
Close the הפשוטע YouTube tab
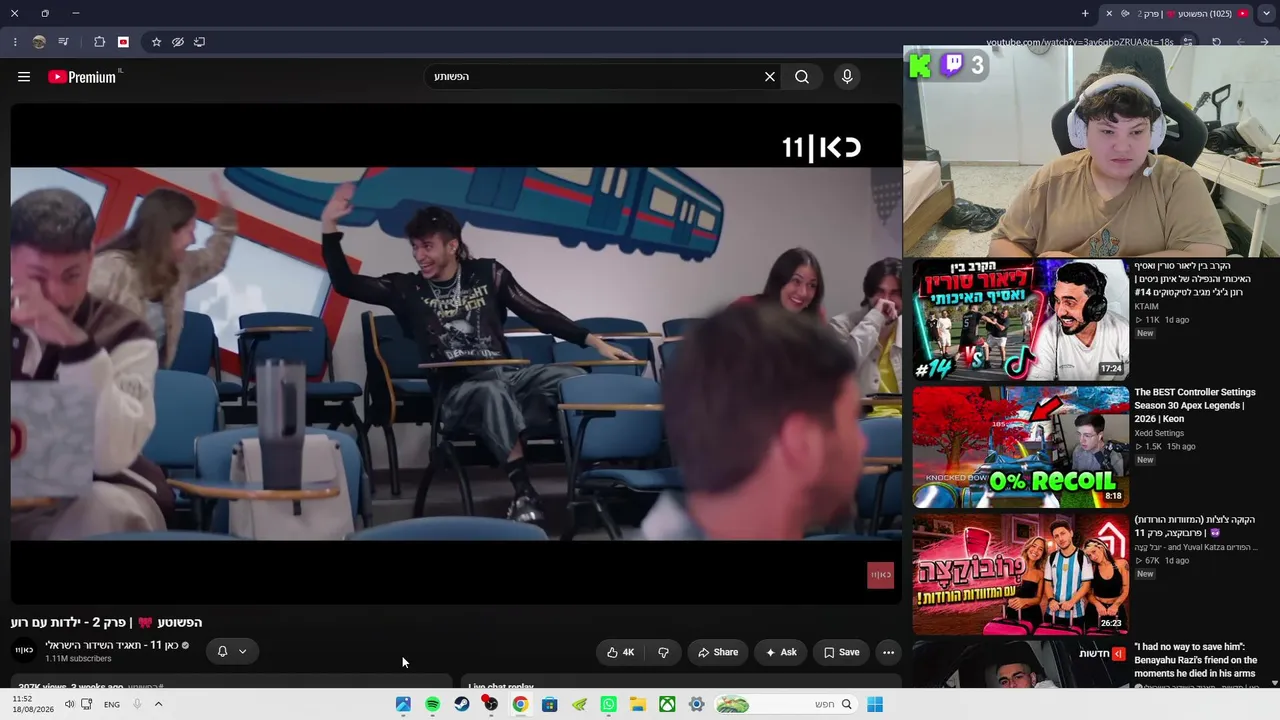[1108, 14]
